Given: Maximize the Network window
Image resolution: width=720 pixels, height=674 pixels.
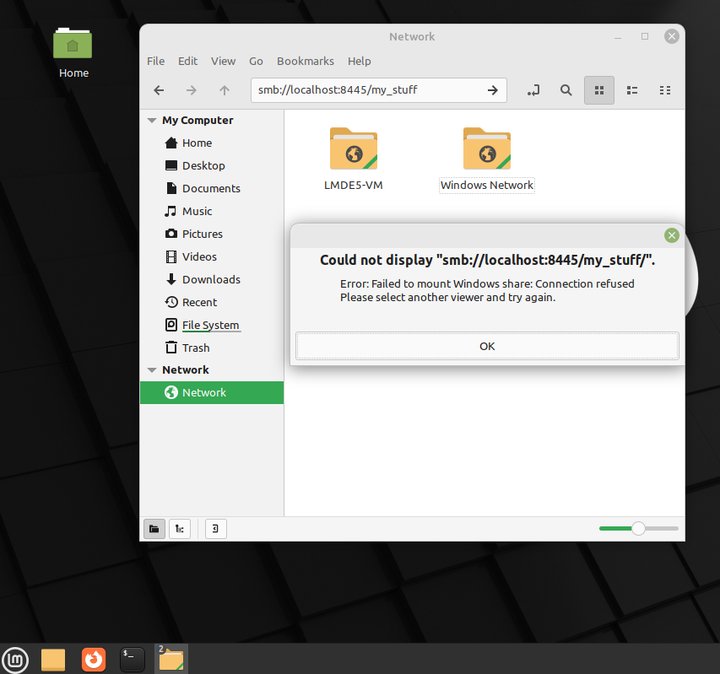Looking at the screenshot, I should (x=645, y=37).
